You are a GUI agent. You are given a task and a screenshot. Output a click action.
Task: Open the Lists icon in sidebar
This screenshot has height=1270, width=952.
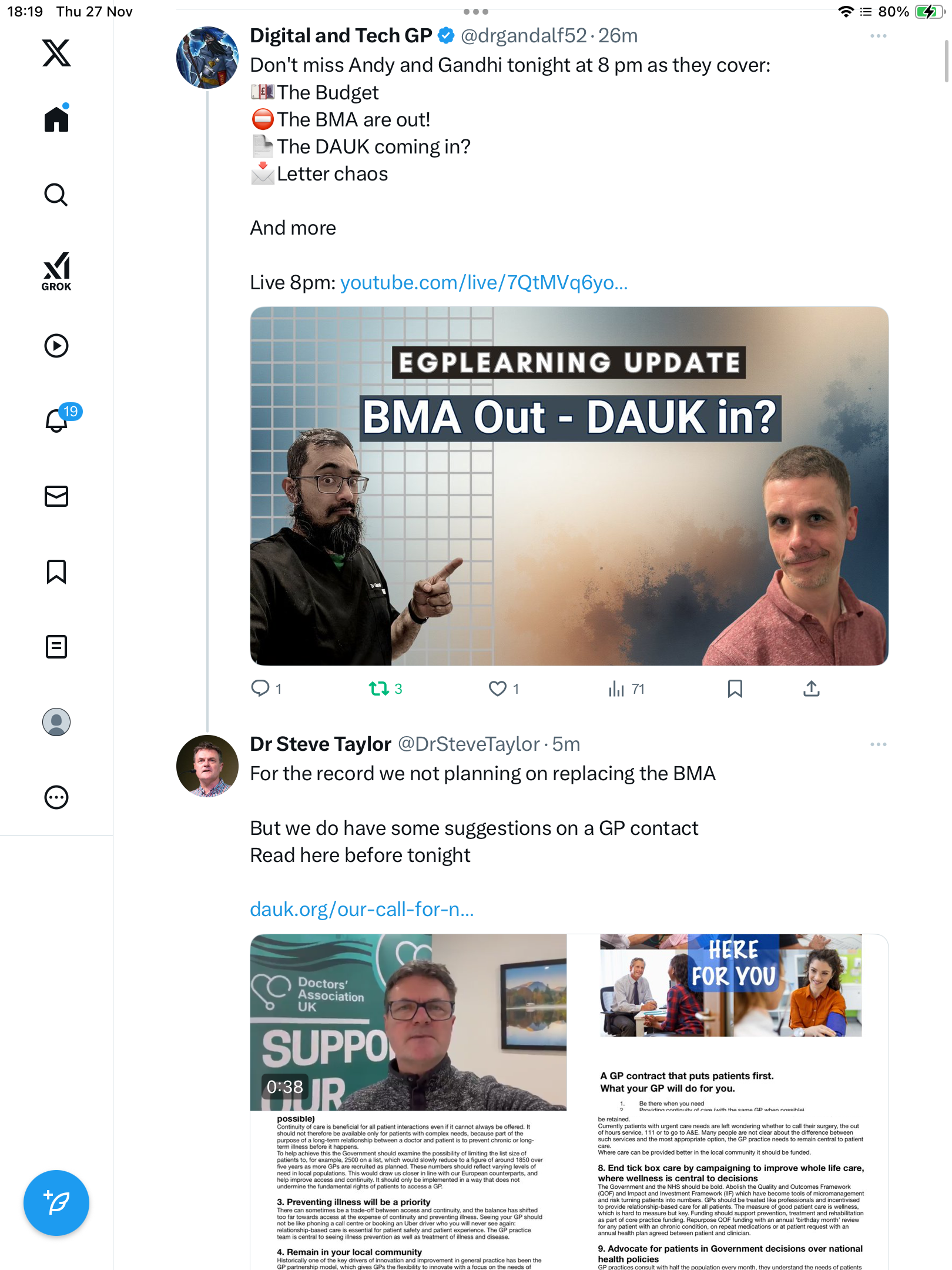56,647
